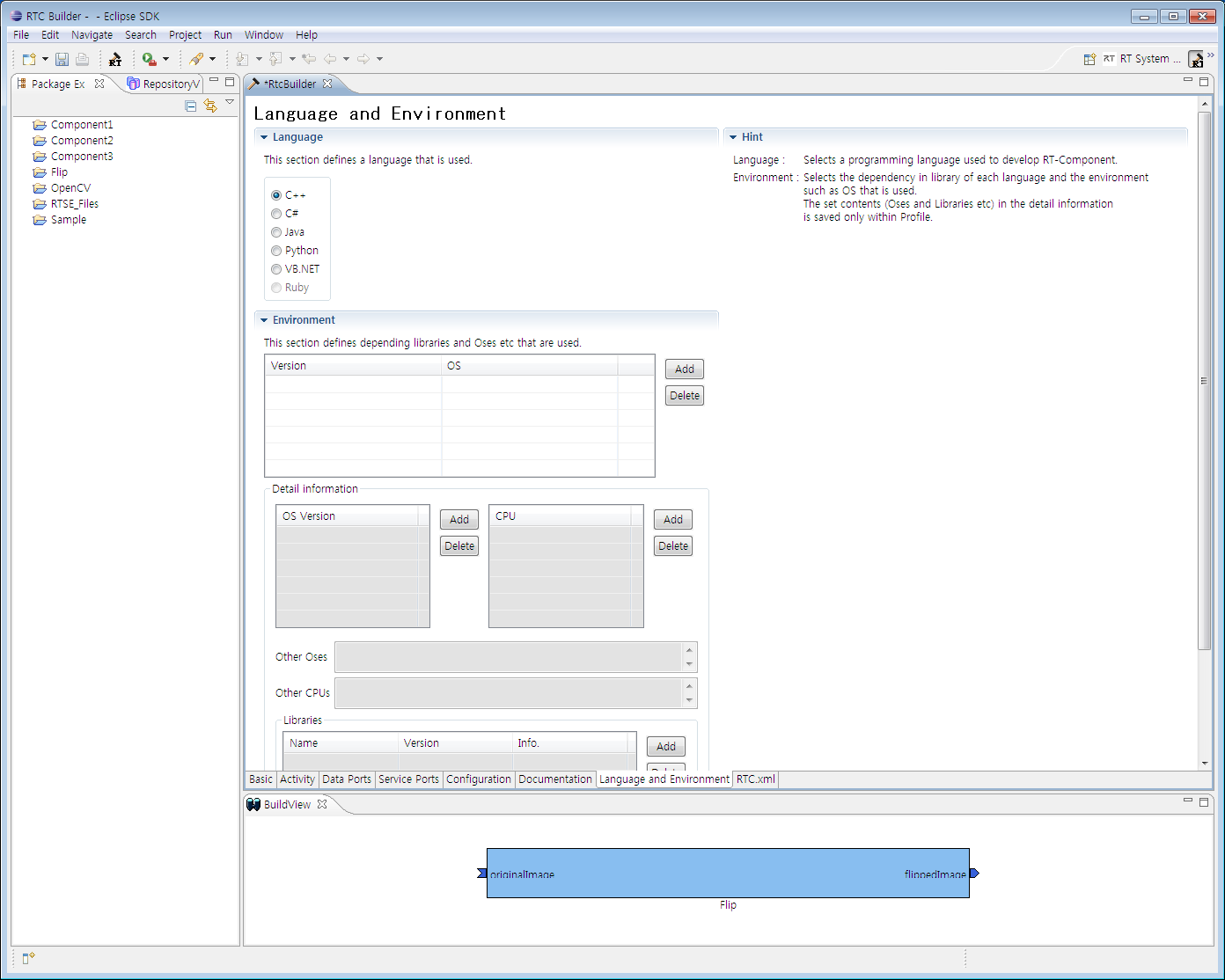Viewport: 1225px width, 980px height.
Task: Click Delete beside the Version/OS table
Action: (x=685, y=396)
